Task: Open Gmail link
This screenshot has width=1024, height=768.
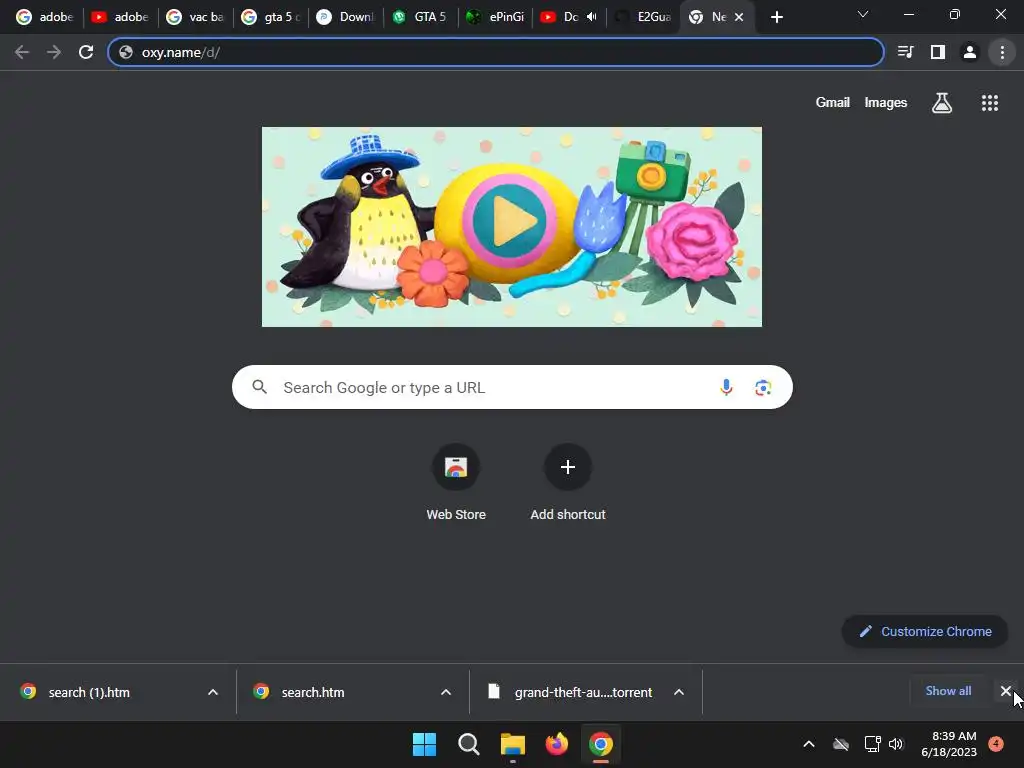Action: point(833,103)
